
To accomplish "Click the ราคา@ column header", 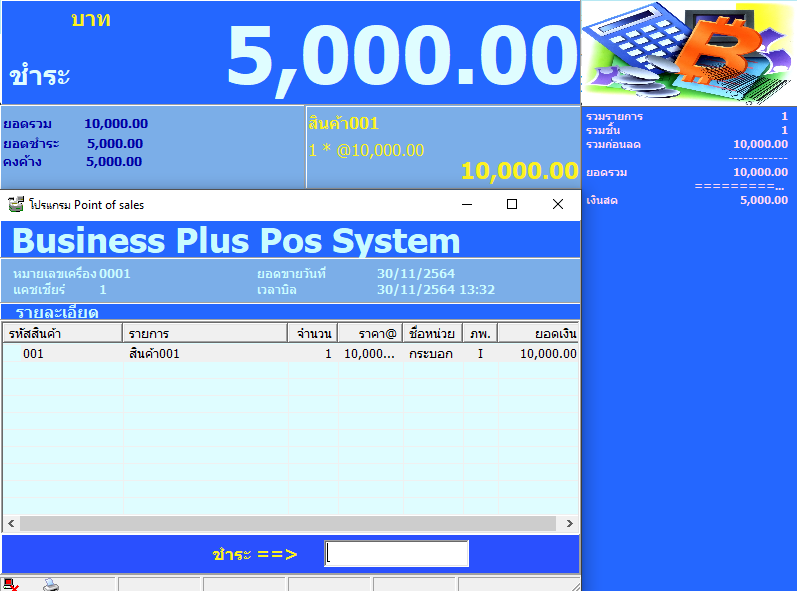I will point(371,333).
